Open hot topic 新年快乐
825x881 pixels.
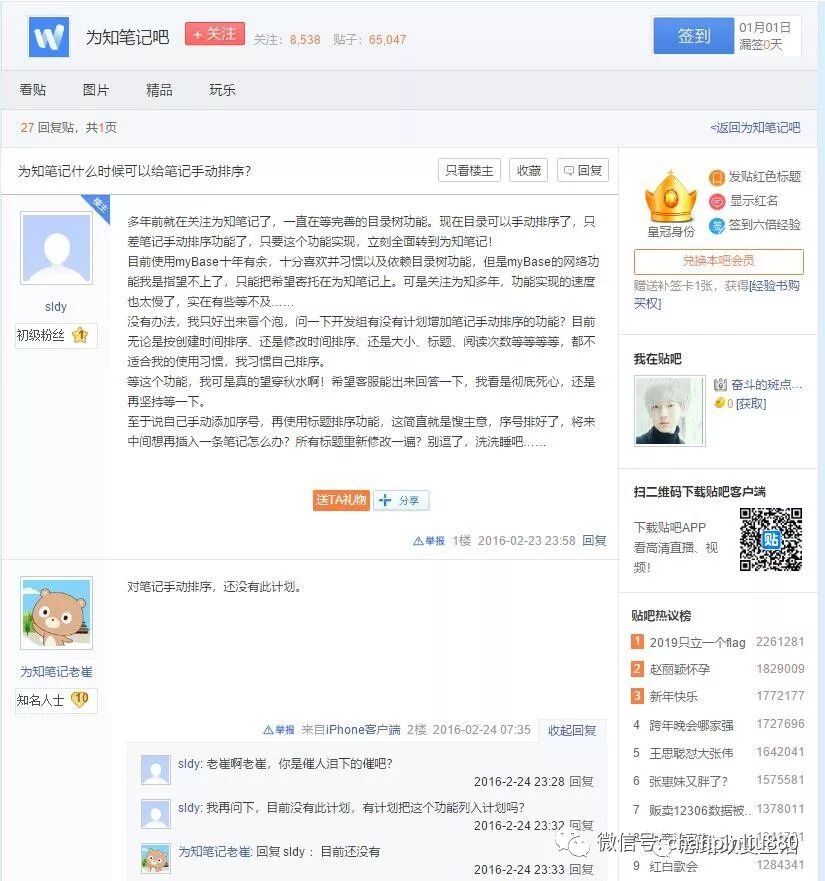673,697
